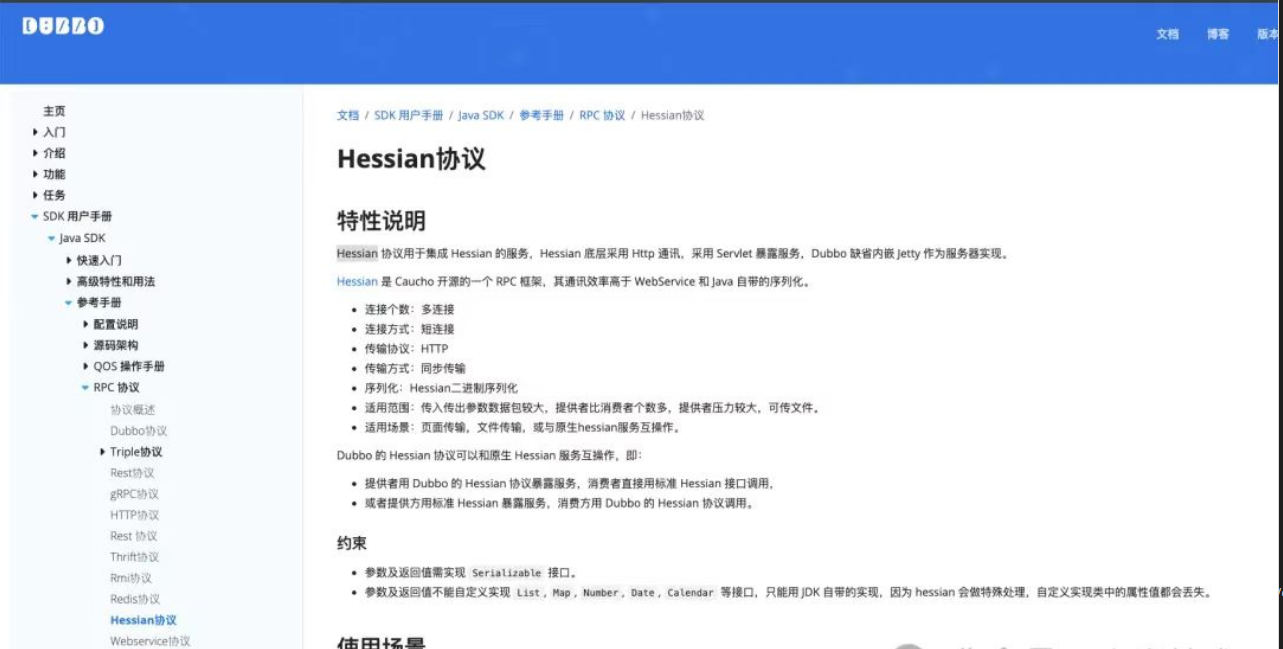
Task: Open 高级特性和用法 sidebar entry
Action: click(116, 281)
